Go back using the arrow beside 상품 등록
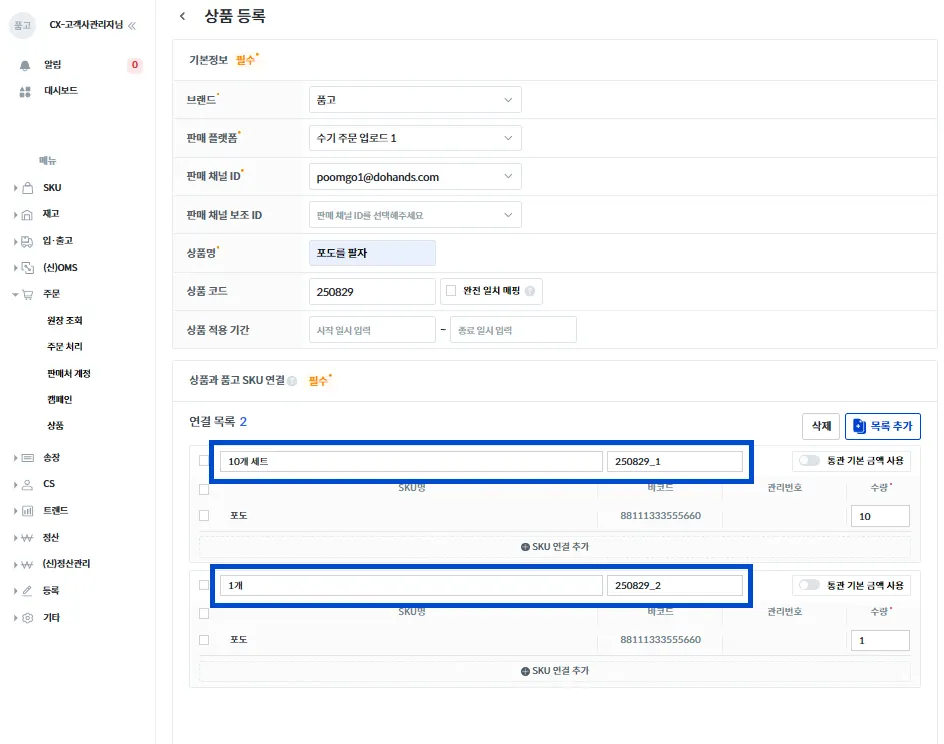 182,16
